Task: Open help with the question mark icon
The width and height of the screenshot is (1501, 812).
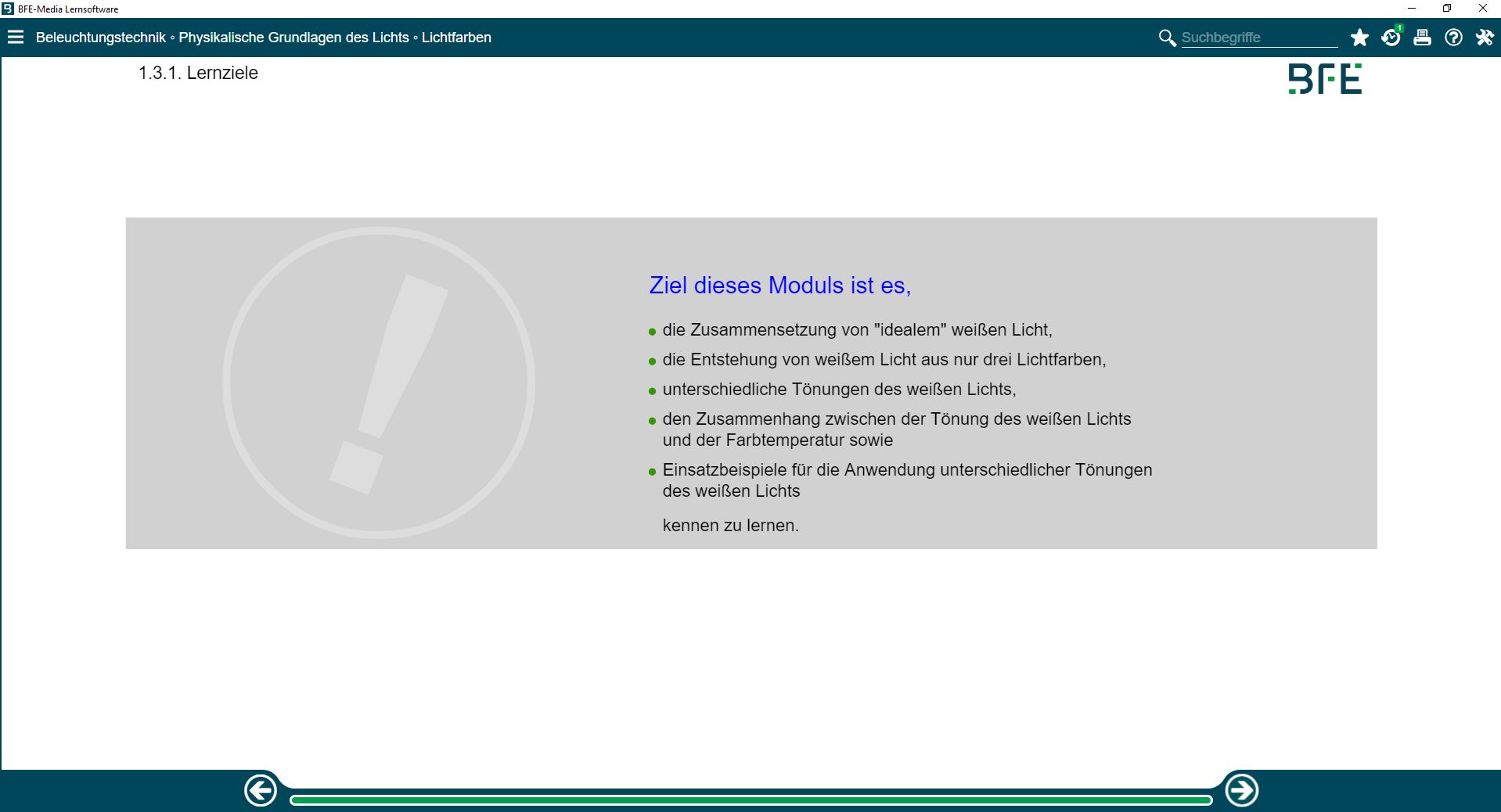Action: click(x=1453, y=38)
